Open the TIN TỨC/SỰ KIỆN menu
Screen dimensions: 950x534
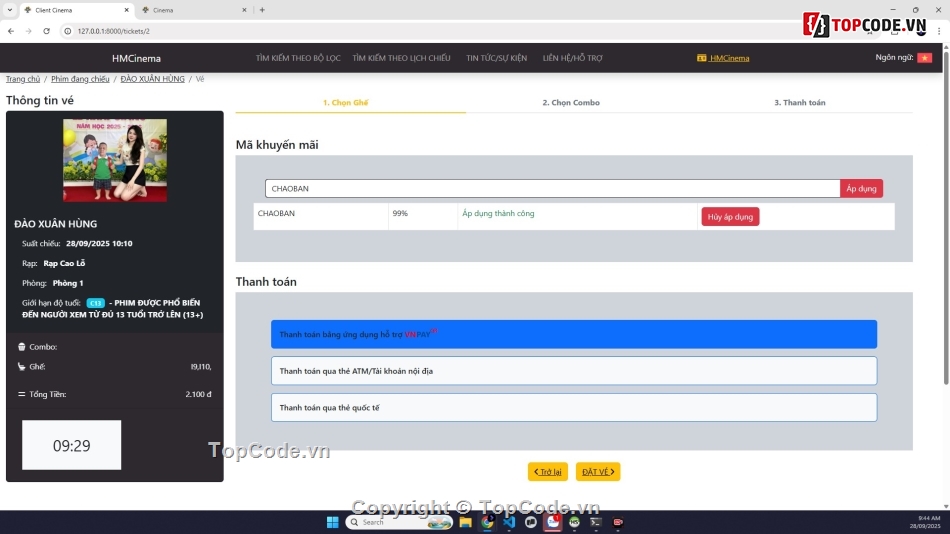pyautogui.click(x=496, y=58)
